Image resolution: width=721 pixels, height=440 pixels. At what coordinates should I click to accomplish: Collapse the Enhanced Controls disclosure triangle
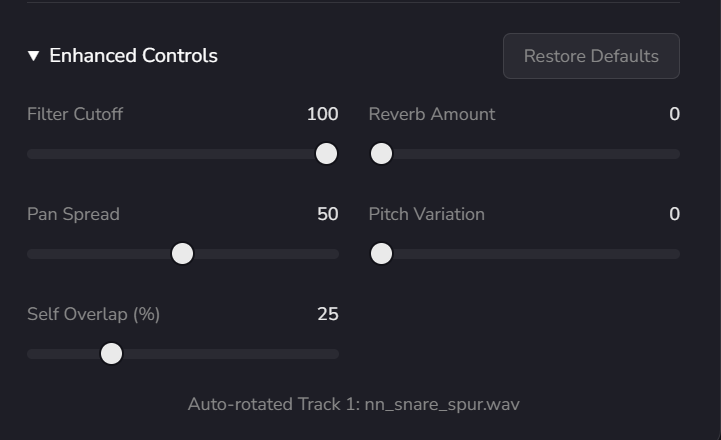(x=34, y=56)
